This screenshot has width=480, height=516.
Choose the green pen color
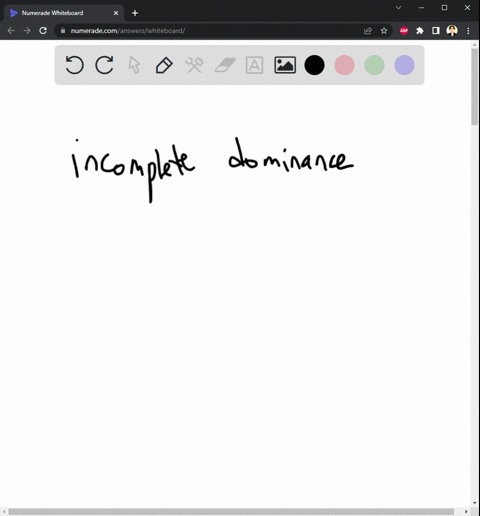click(x=374, y=65)
